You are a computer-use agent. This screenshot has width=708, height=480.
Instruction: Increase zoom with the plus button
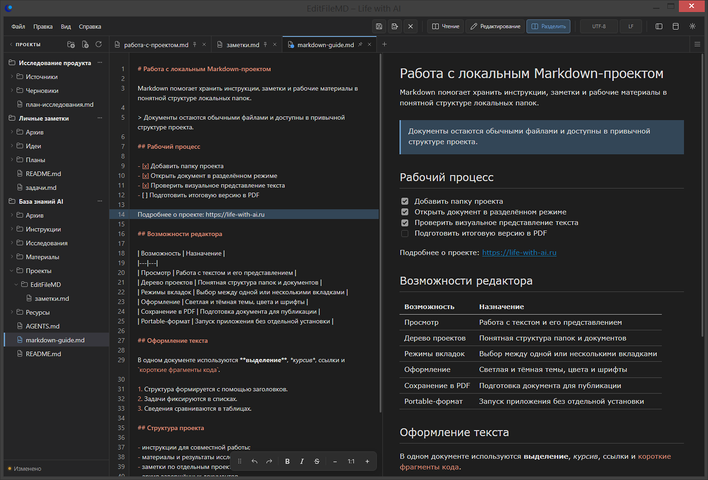tap(367, 461)
